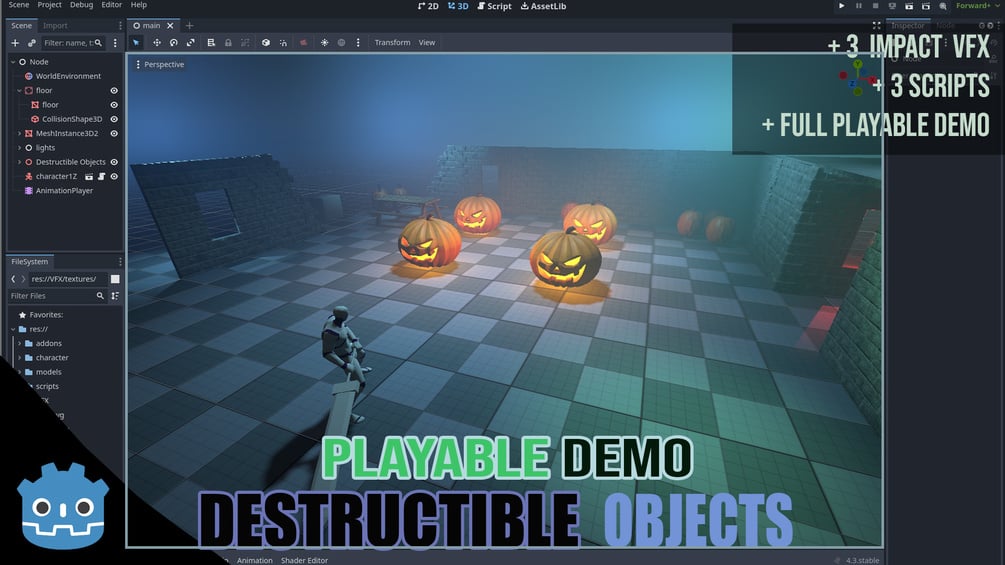The width and height of the screenshot is (1005, 565).
Task: Click the list selectable nodes toolbar icon
Action: point(211,43)
